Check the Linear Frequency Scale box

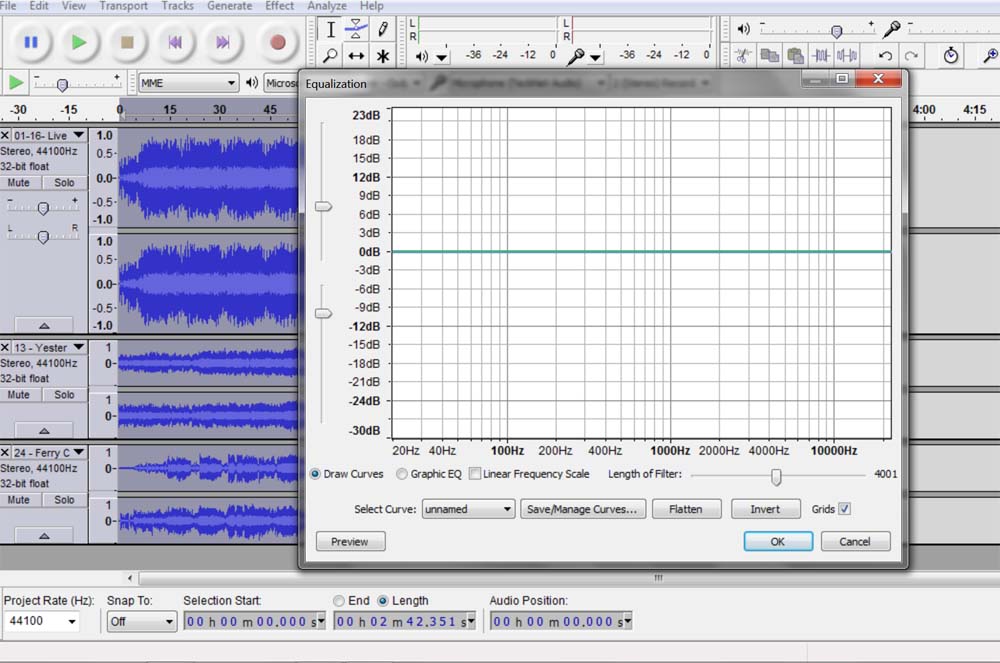(475, 474)
